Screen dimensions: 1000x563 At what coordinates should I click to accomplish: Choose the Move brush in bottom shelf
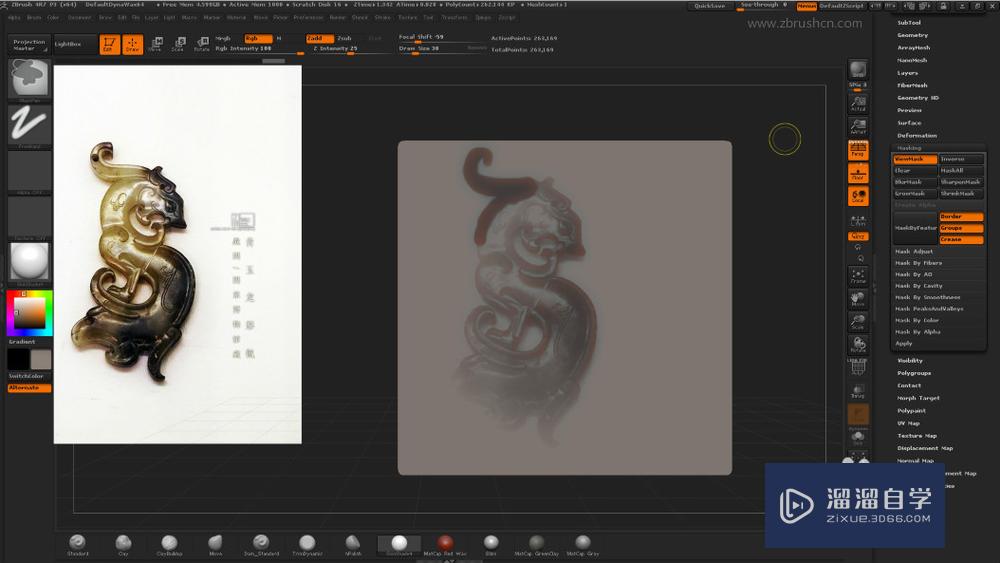(x=216, y=544)
